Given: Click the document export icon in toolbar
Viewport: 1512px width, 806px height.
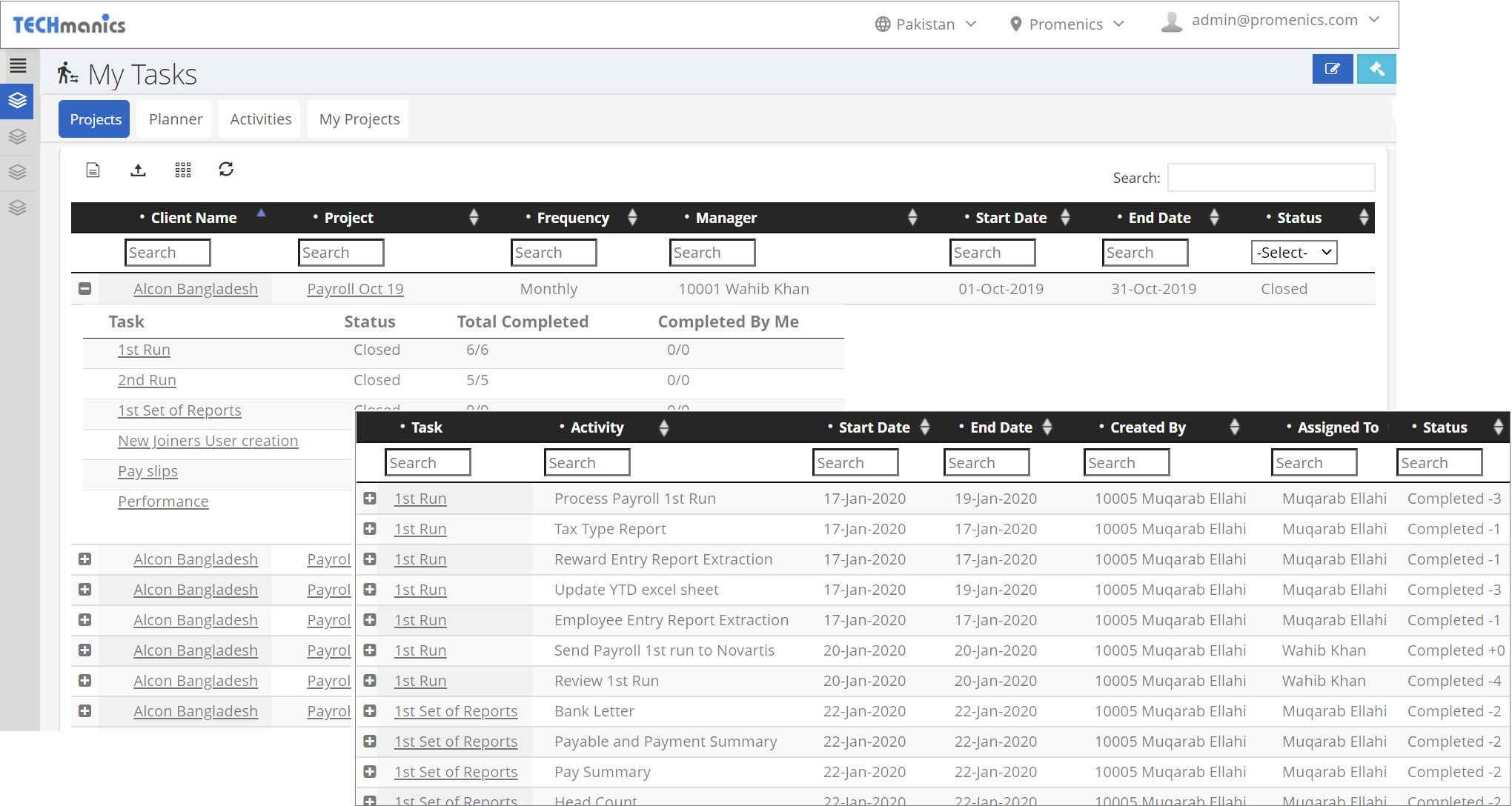Looking at the screenshot, I should tap(93, 170).
